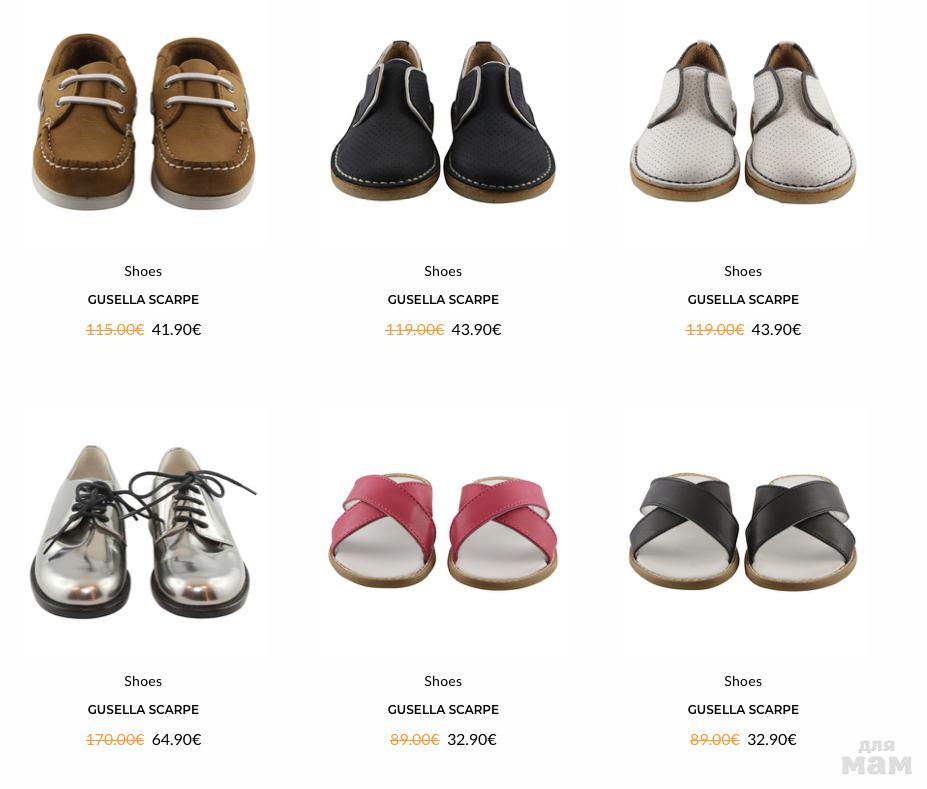Open the white perforated slip-on shoes image
Image resolution: width=927 pixels, height=789 pixels.
(743, 121)
